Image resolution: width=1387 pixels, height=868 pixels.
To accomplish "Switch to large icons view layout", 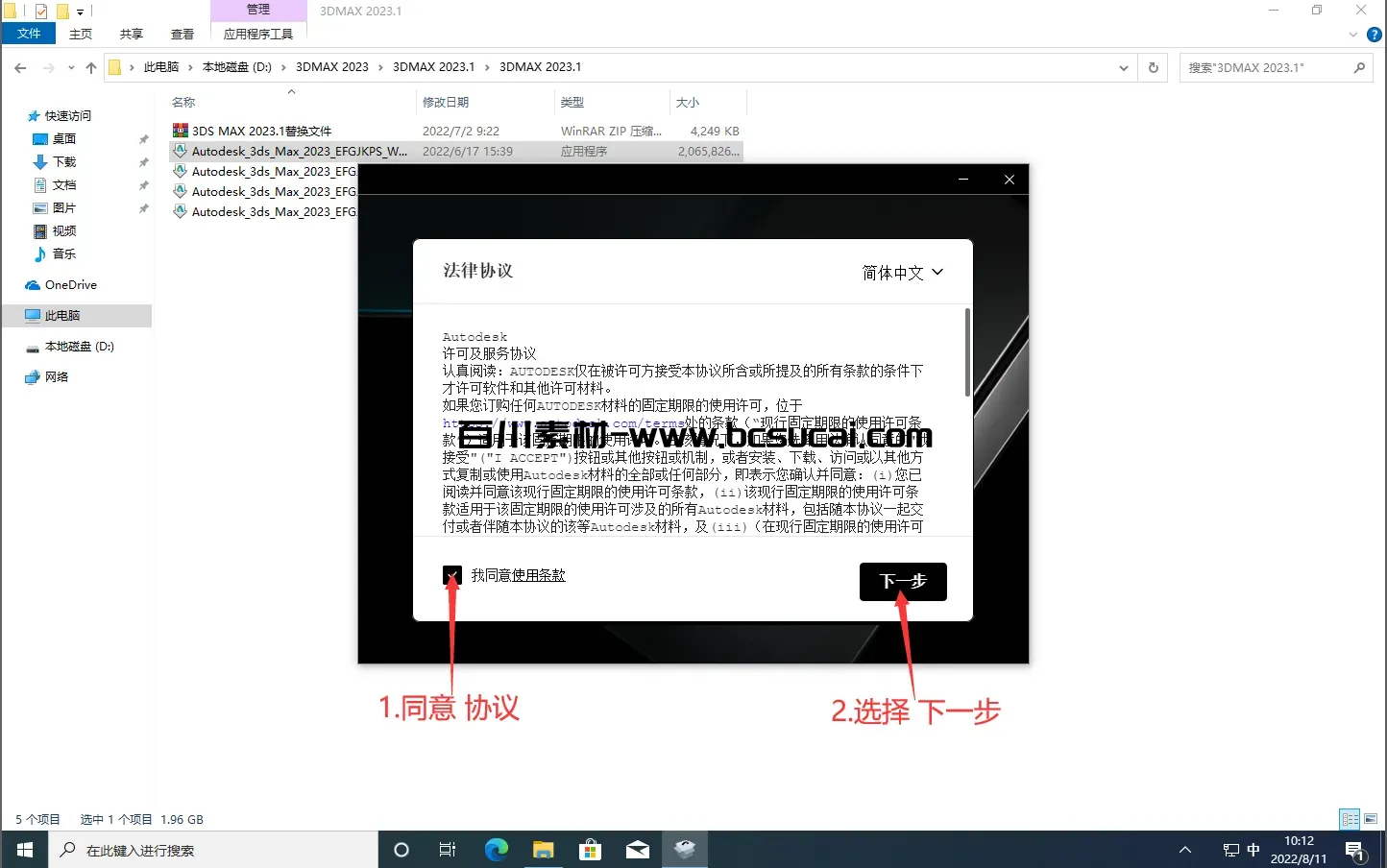I will click(1371, 819).
